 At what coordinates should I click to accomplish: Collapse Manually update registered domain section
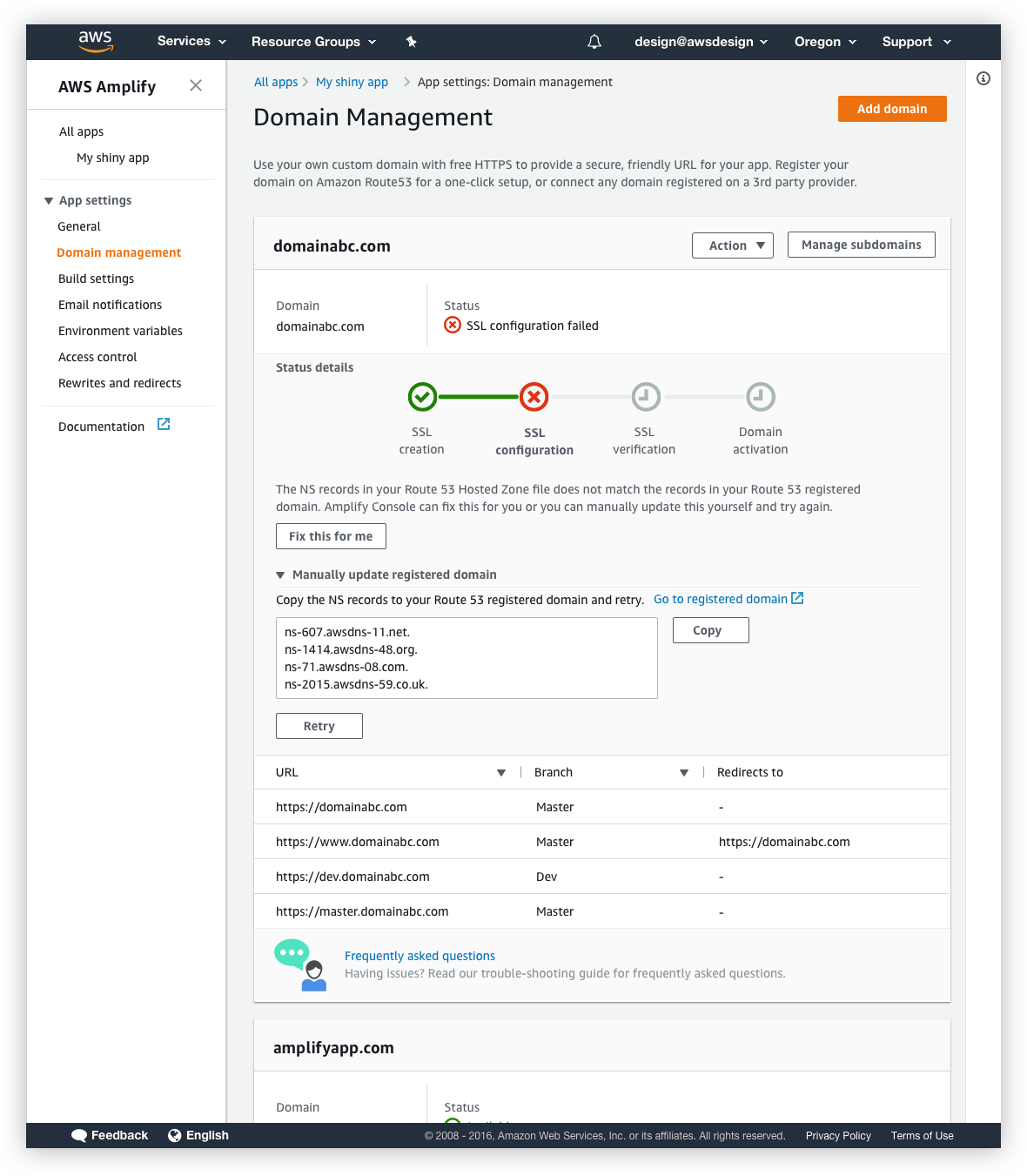pyautogui.click(x=280, y=575)
